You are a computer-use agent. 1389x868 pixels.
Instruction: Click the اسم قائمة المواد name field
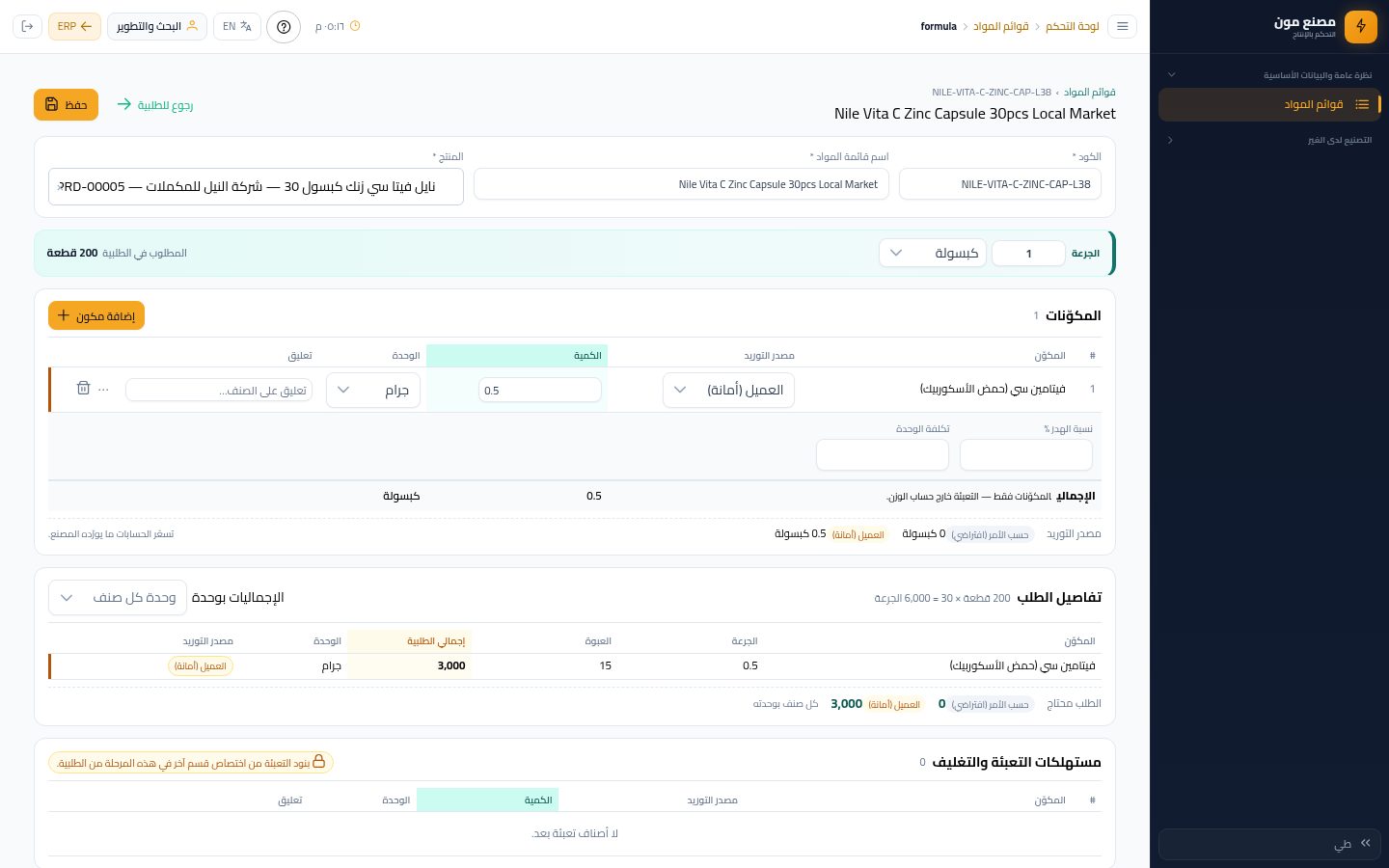point(681,184)
